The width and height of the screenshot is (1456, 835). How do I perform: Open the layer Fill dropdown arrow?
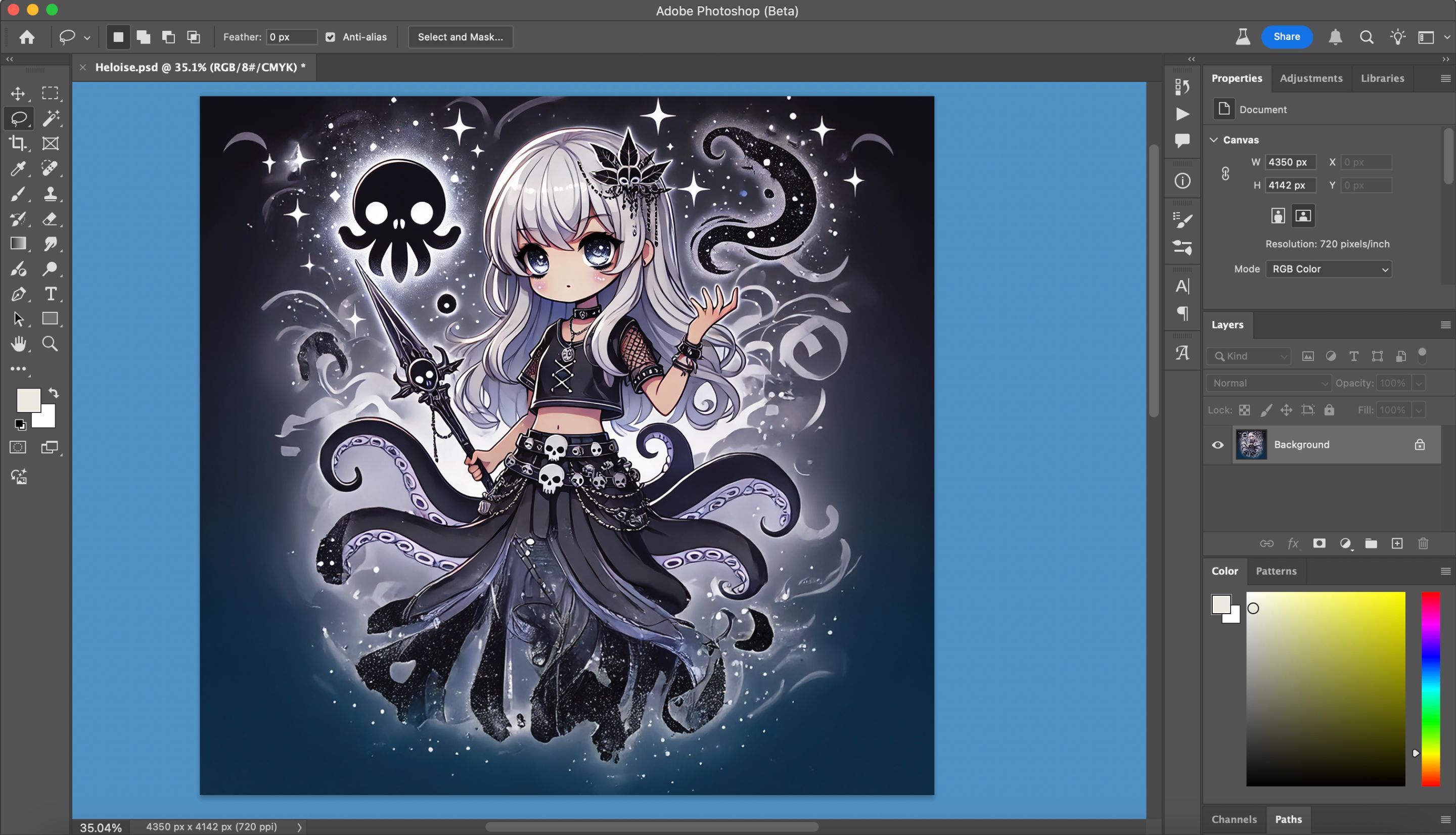pyautogui.click(x=1419, y=410)
